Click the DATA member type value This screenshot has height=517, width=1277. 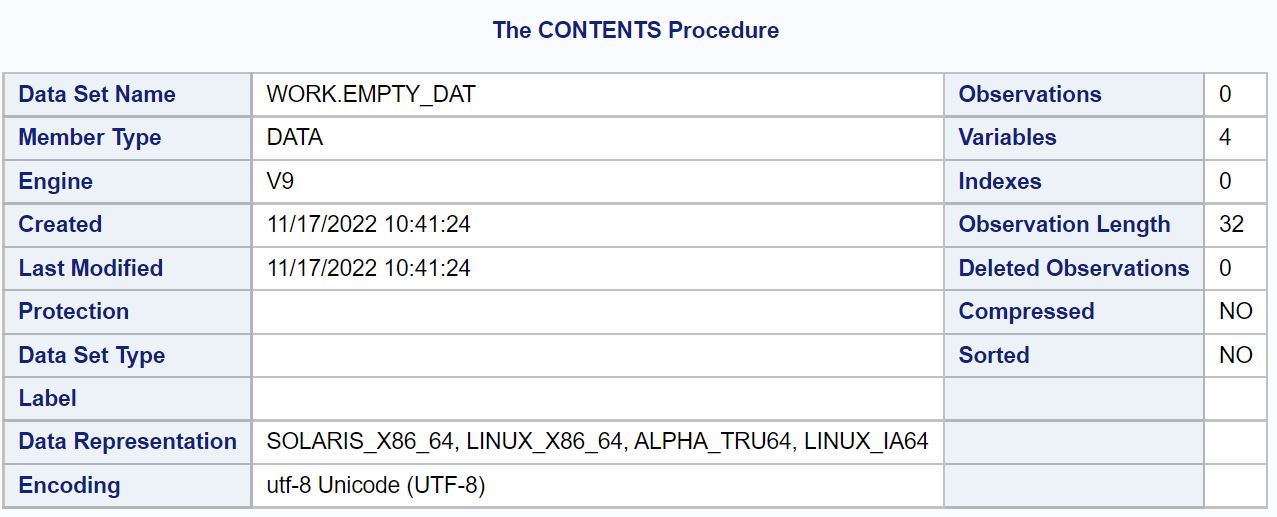[295, 138]
